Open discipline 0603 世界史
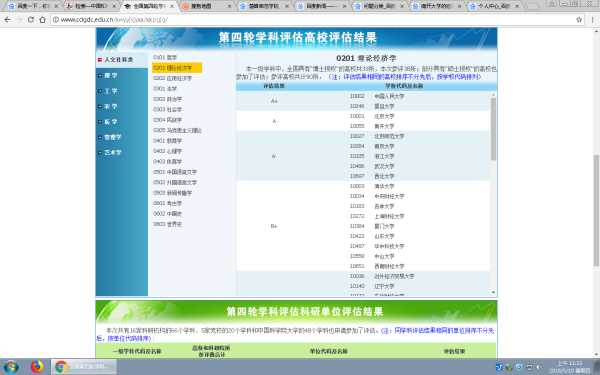 pyautogui.click(x=168, y=224)
